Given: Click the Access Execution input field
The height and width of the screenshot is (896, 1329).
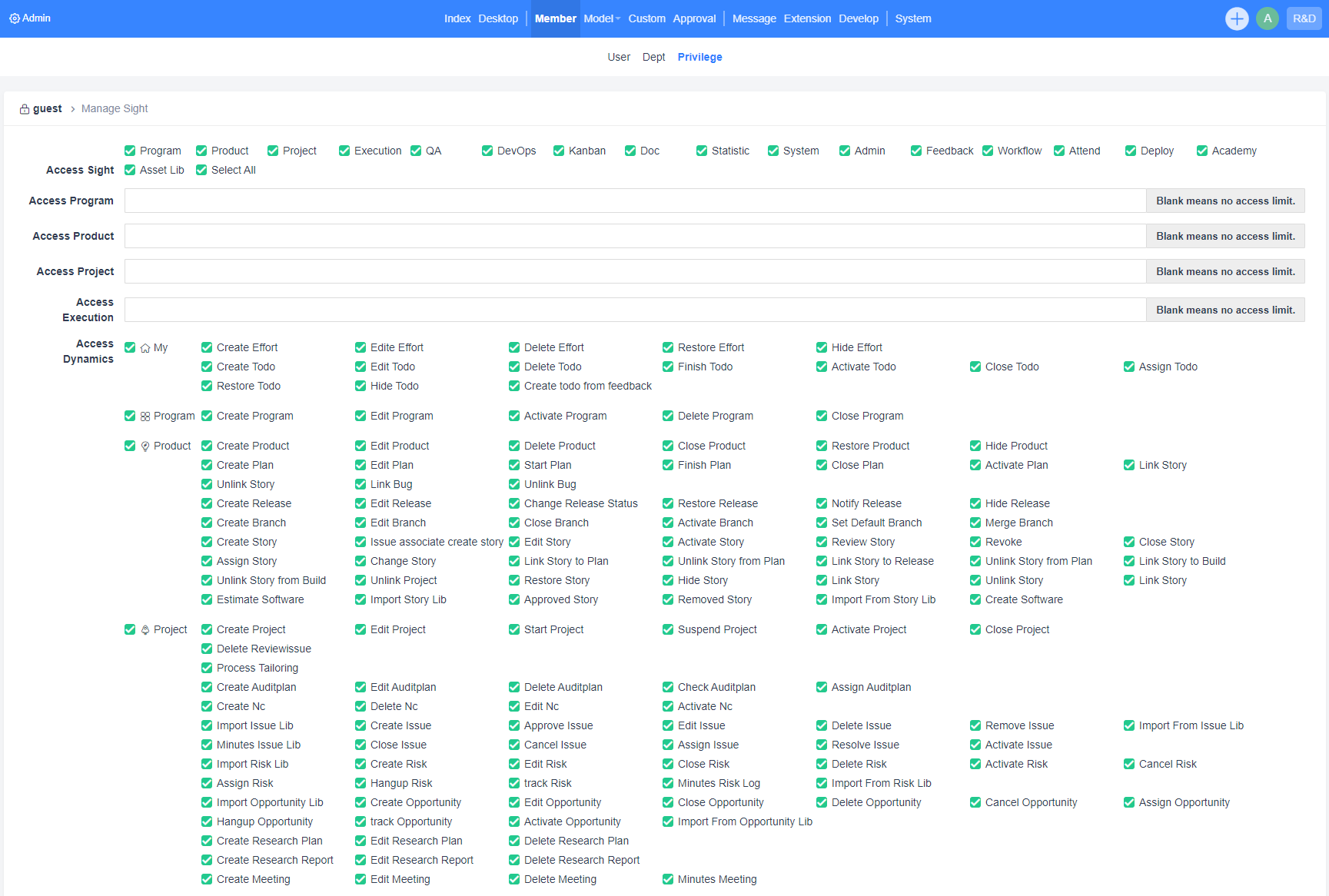Looking at the screenshot, I should (x=635, y=310).
